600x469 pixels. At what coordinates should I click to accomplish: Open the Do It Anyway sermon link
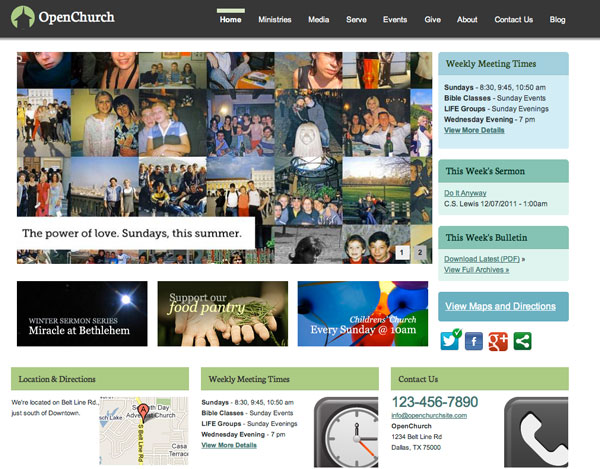point(465,193)
